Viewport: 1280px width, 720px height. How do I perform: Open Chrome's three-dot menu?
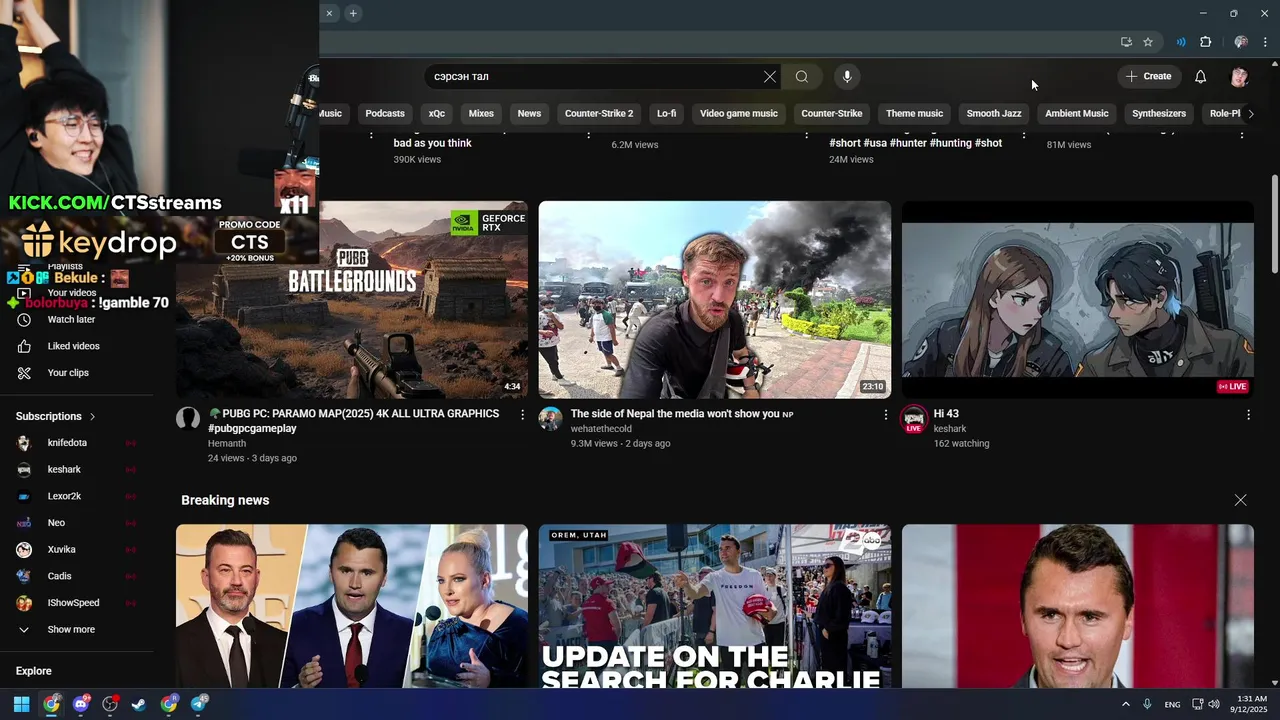click(x=1265, y=42)
